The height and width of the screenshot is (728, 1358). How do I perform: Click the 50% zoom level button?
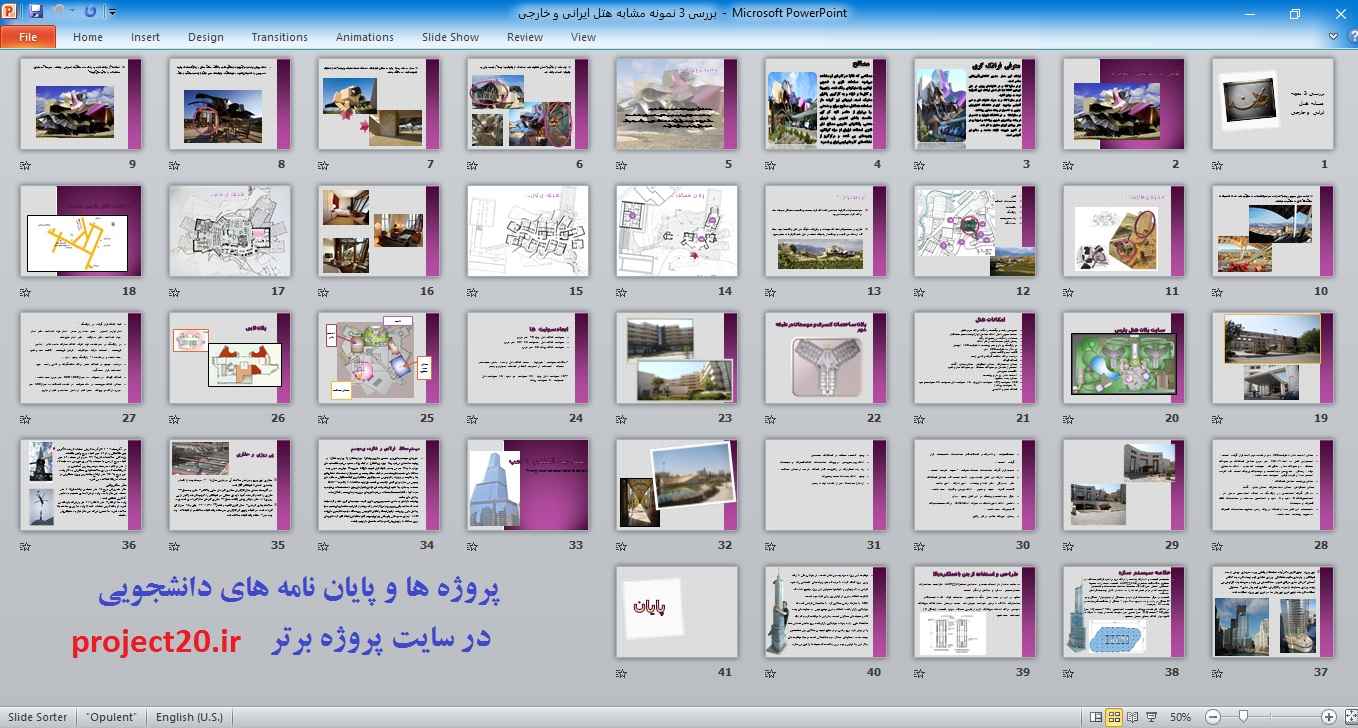[1180, 717]
